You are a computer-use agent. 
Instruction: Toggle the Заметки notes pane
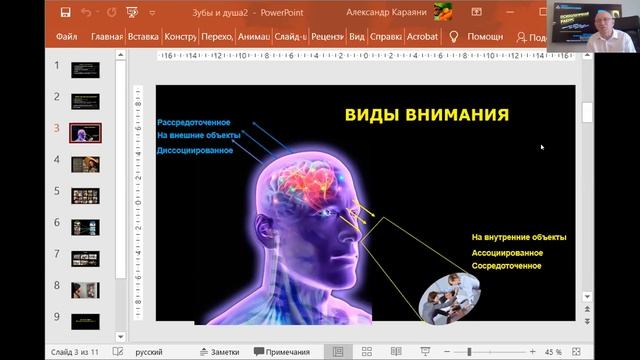[220, 352]
